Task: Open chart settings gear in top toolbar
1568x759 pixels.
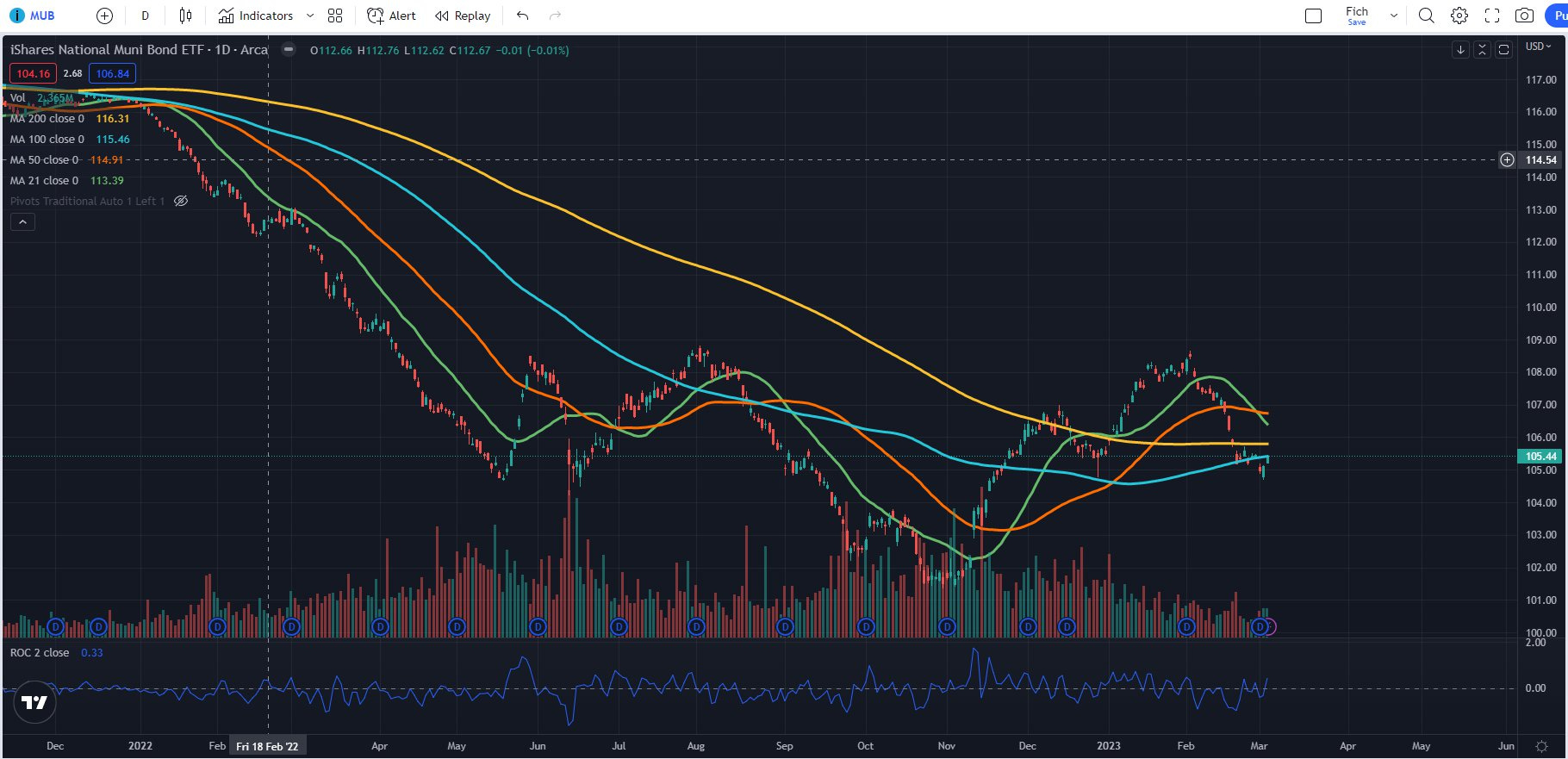Action: point(1459,16)
